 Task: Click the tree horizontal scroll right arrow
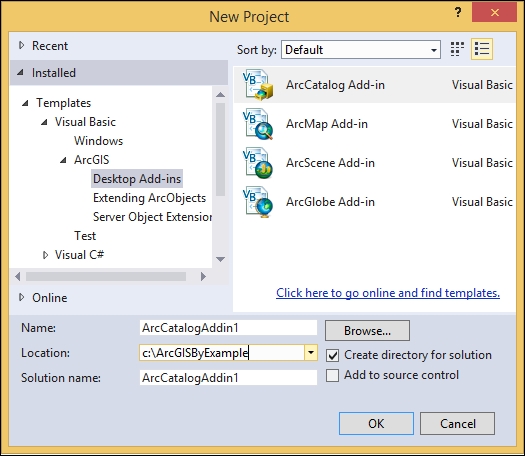[203, 277]
